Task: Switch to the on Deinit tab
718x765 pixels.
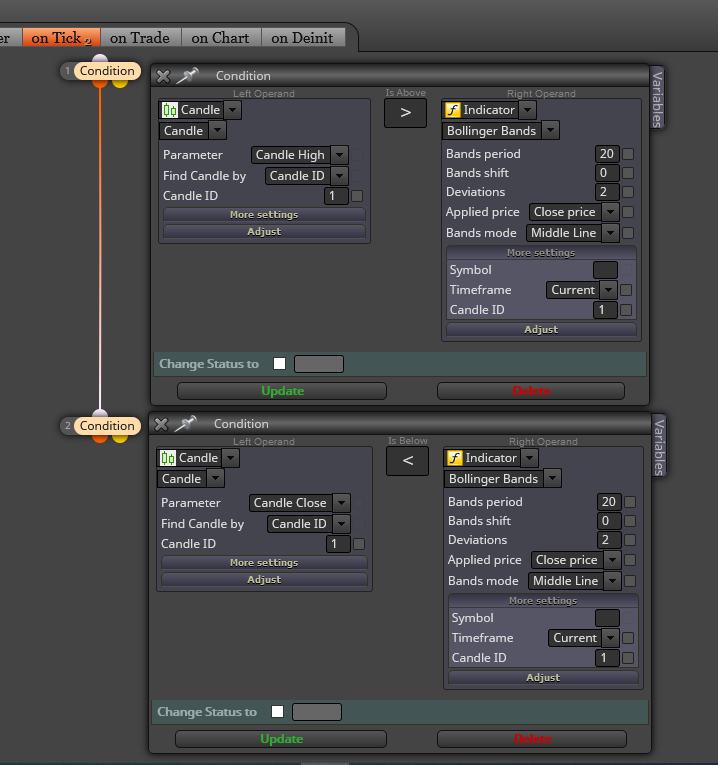Action: (x=303, y=38)
